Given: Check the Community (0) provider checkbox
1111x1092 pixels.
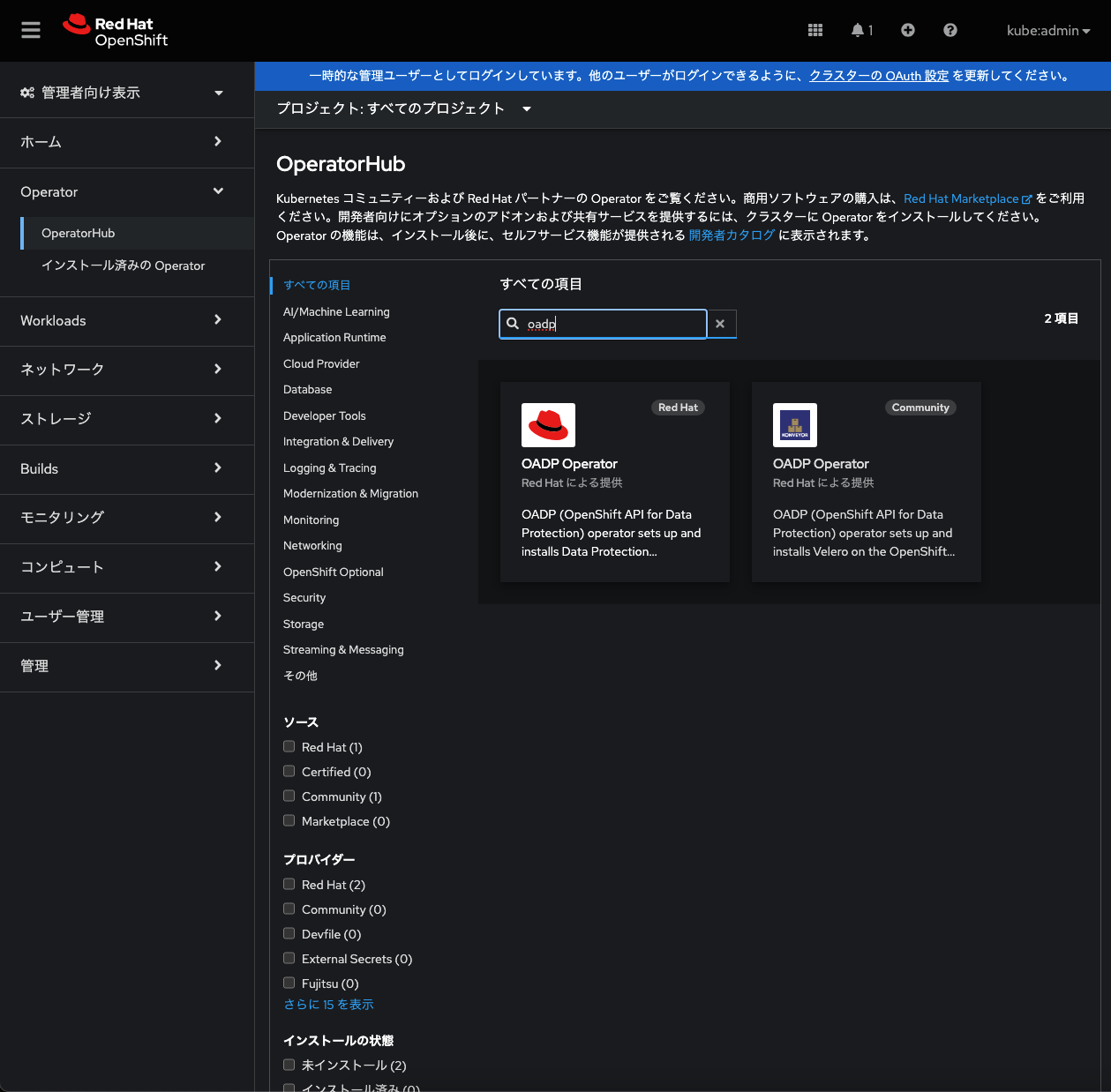Looking at the screenshot, I should (289, 909).
